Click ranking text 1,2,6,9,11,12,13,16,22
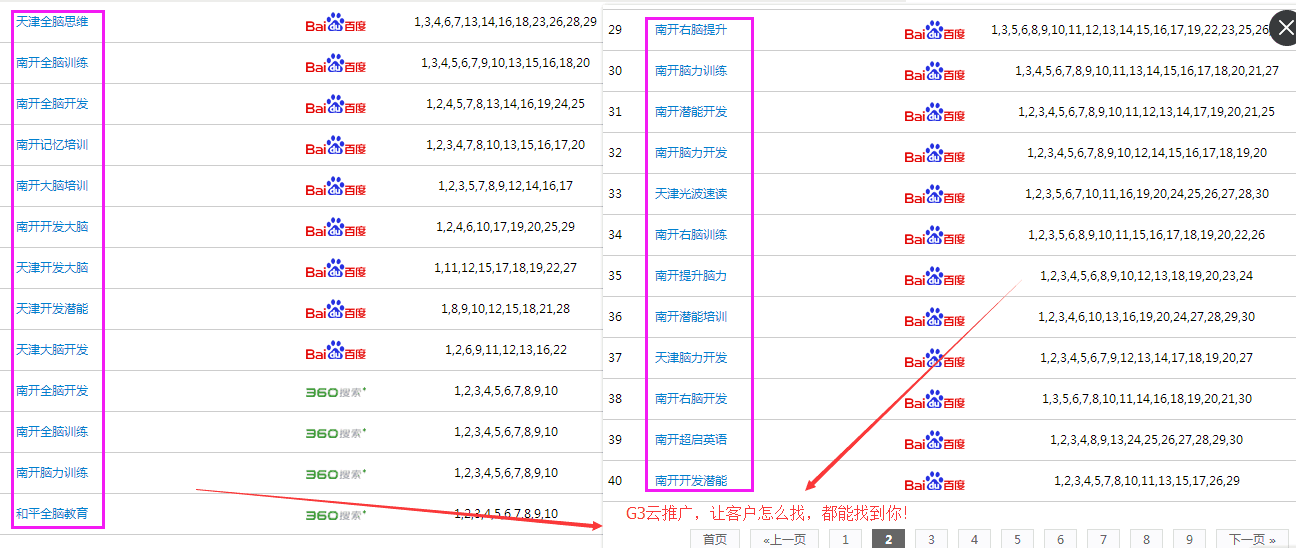1296x548 pixels. [506, 350]
